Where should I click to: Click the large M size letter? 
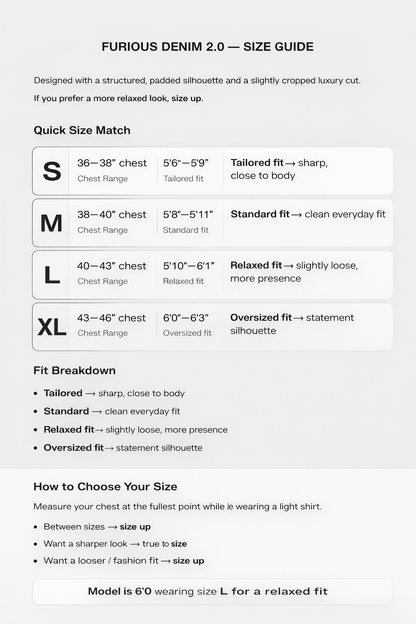point(51,223)
